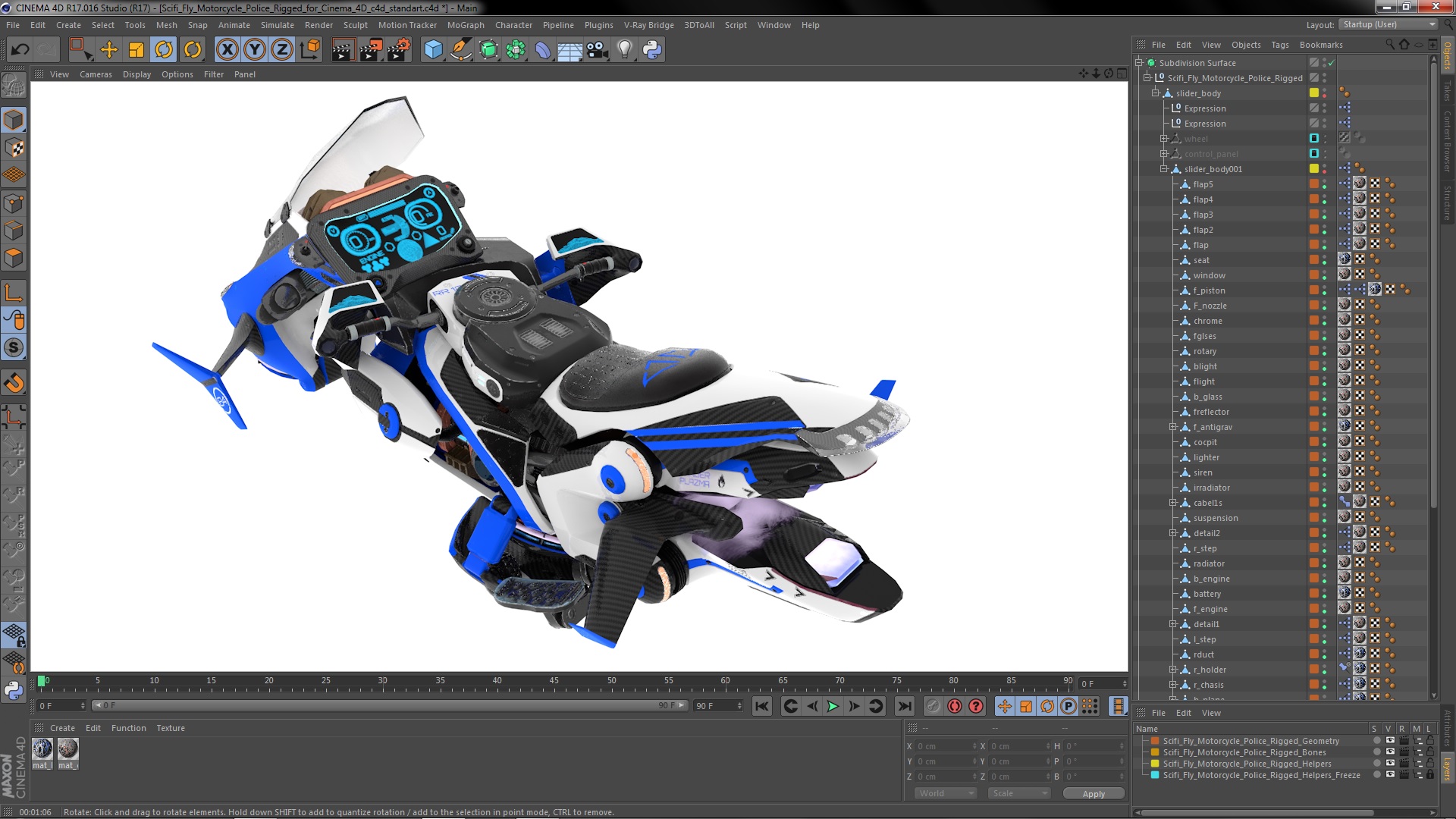
Task: Toggle Z axis lock
Action: tap(282, 50)
